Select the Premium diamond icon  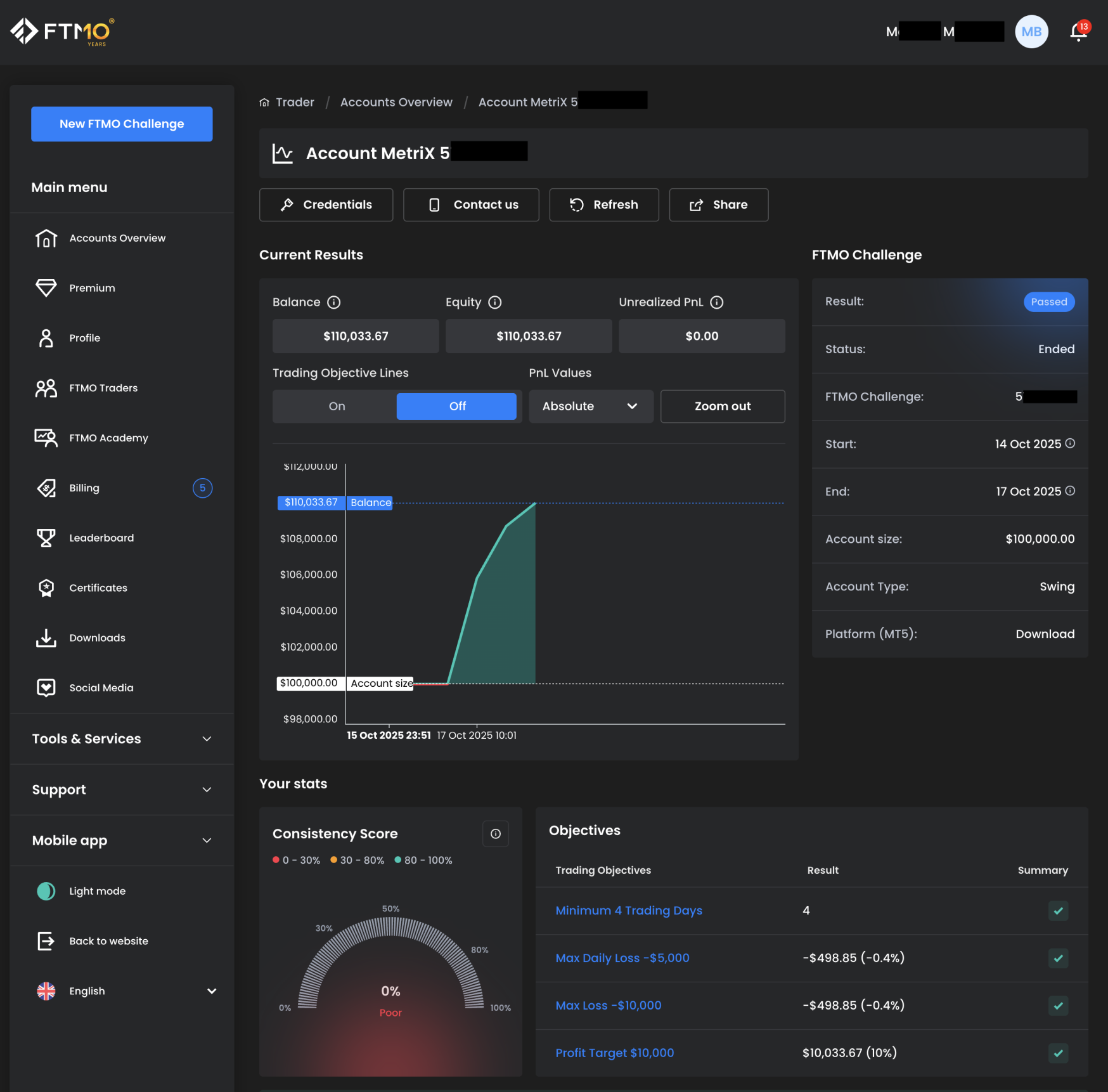46,287
